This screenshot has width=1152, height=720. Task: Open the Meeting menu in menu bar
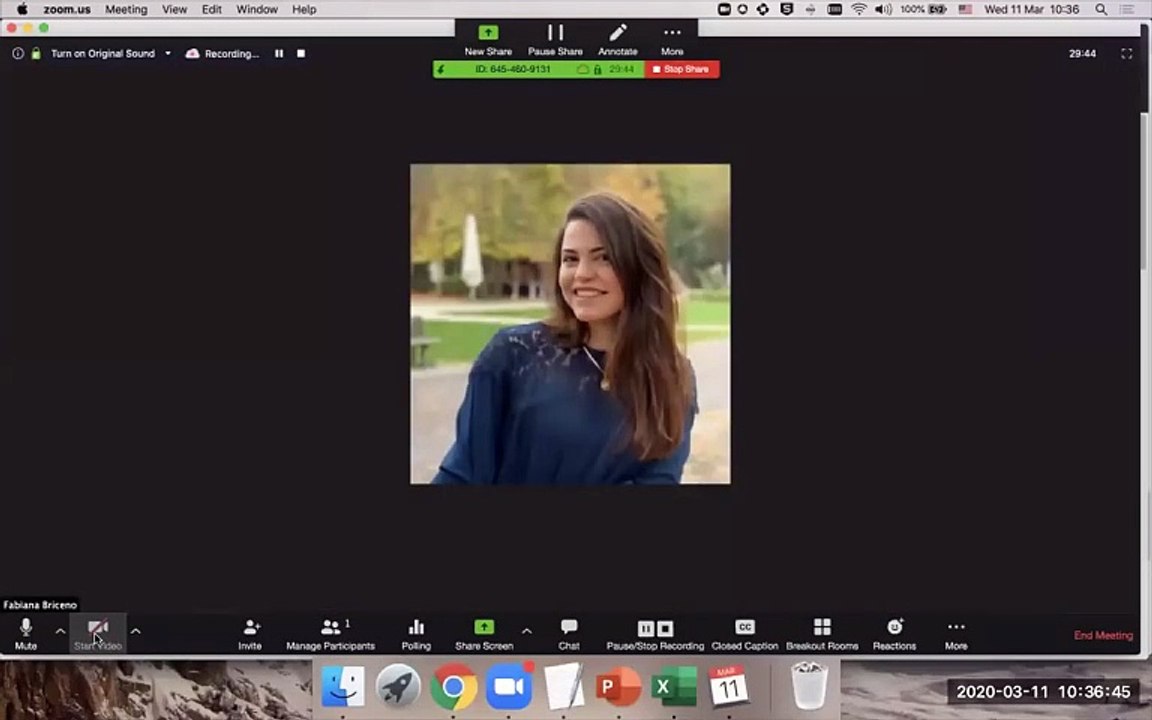point(126,9)
